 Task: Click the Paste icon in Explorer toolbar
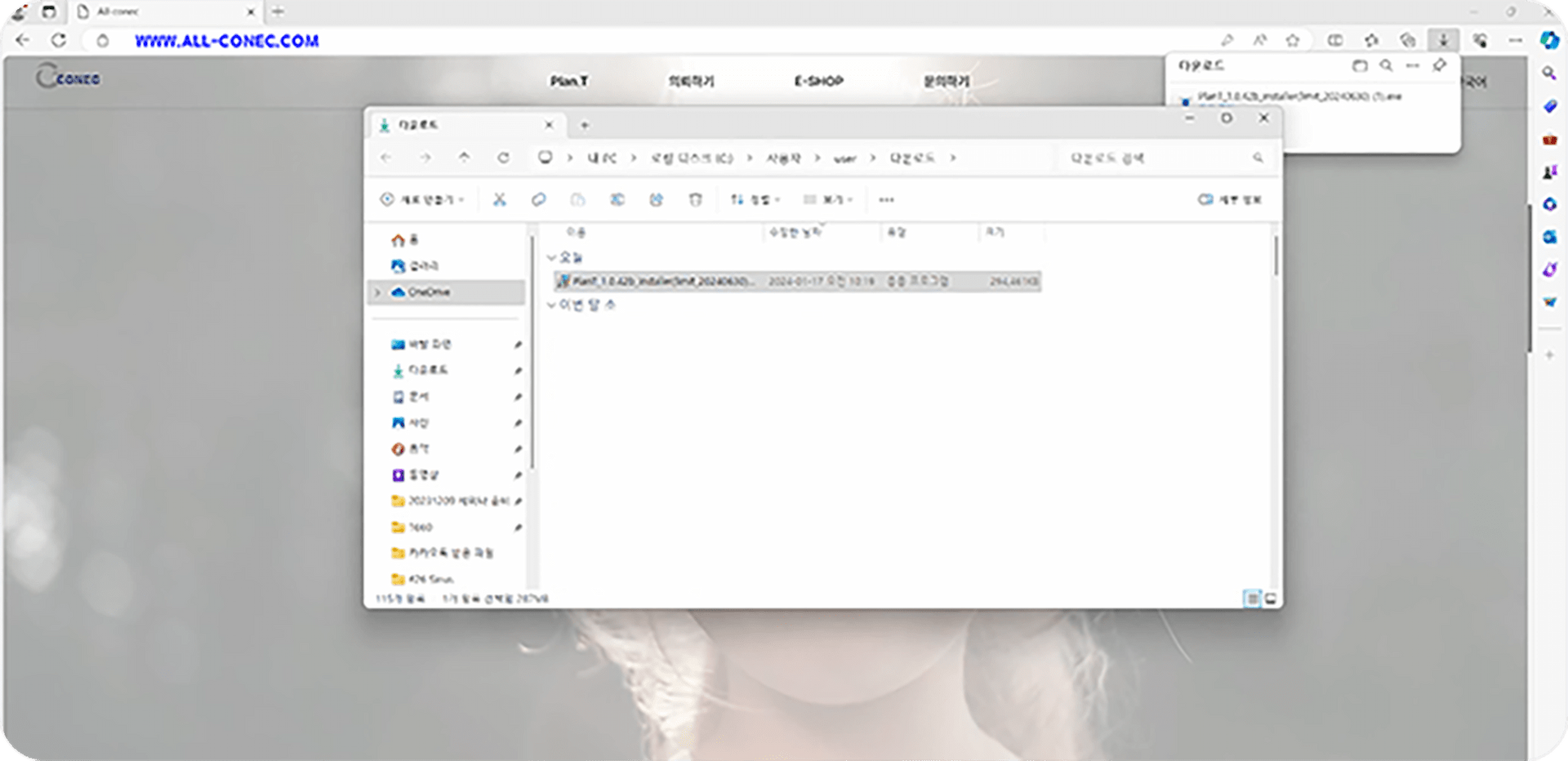[x=577, y=199]
